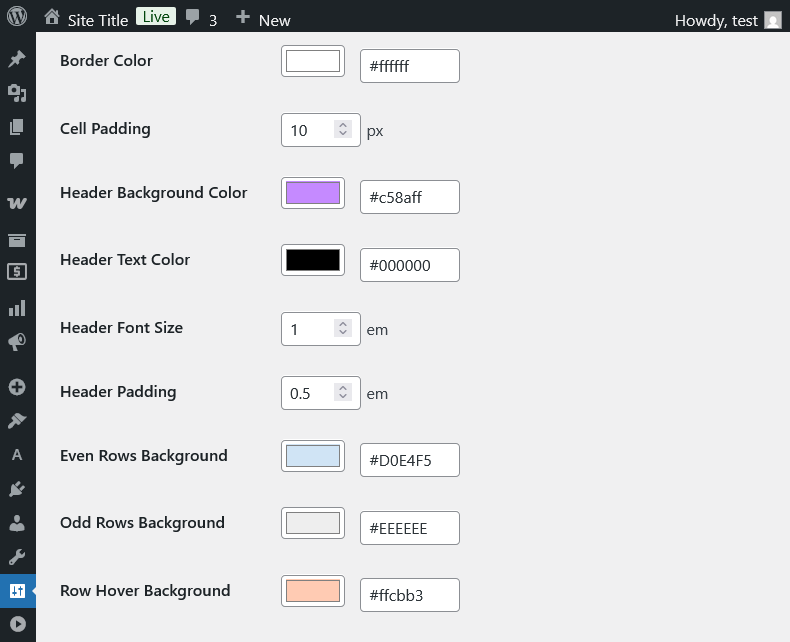Open Marketing megaphone icon

(17, 342)
